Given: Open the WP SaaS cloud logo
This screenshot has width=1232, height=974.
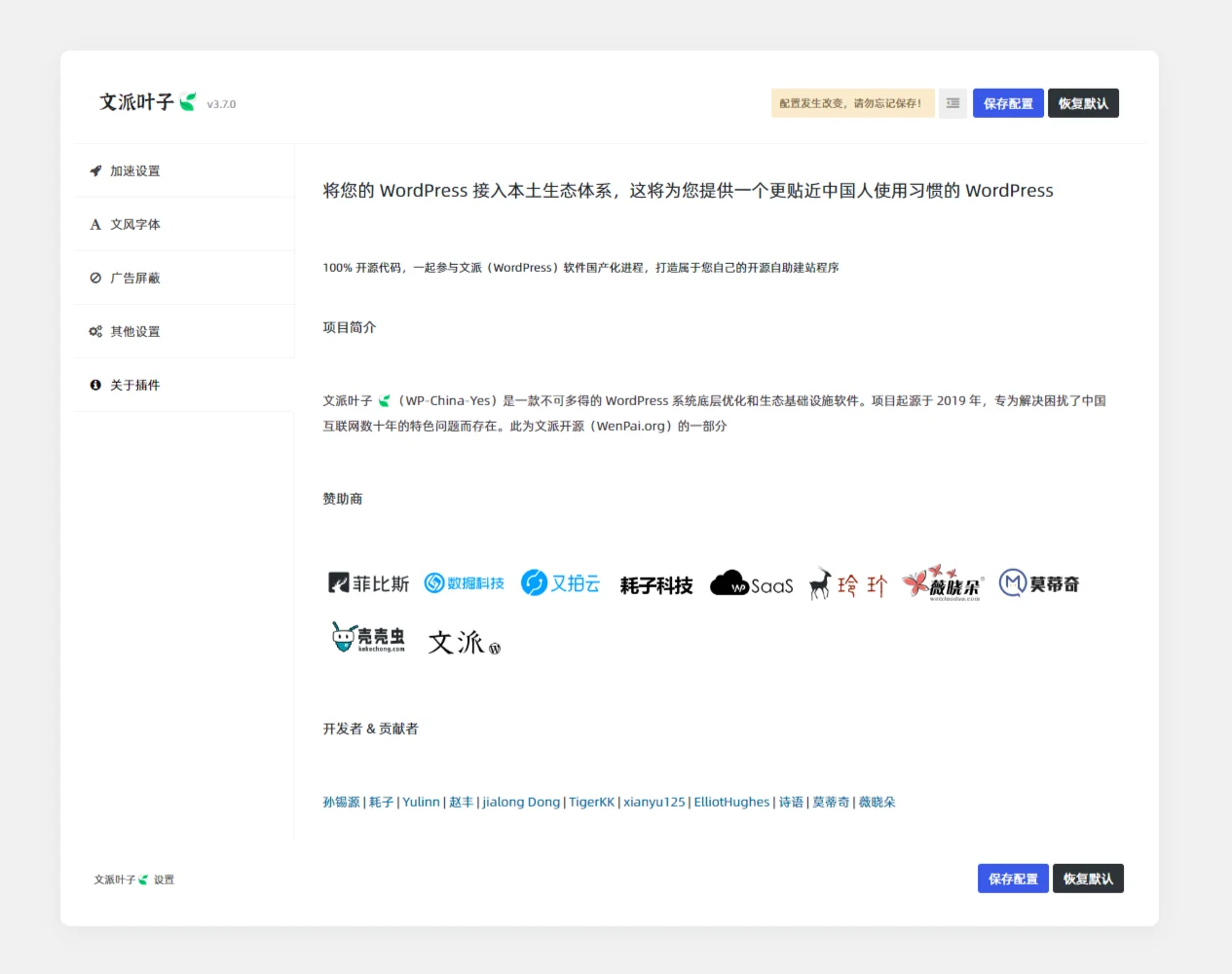Looking at the screenshot, I should point(751,584).
